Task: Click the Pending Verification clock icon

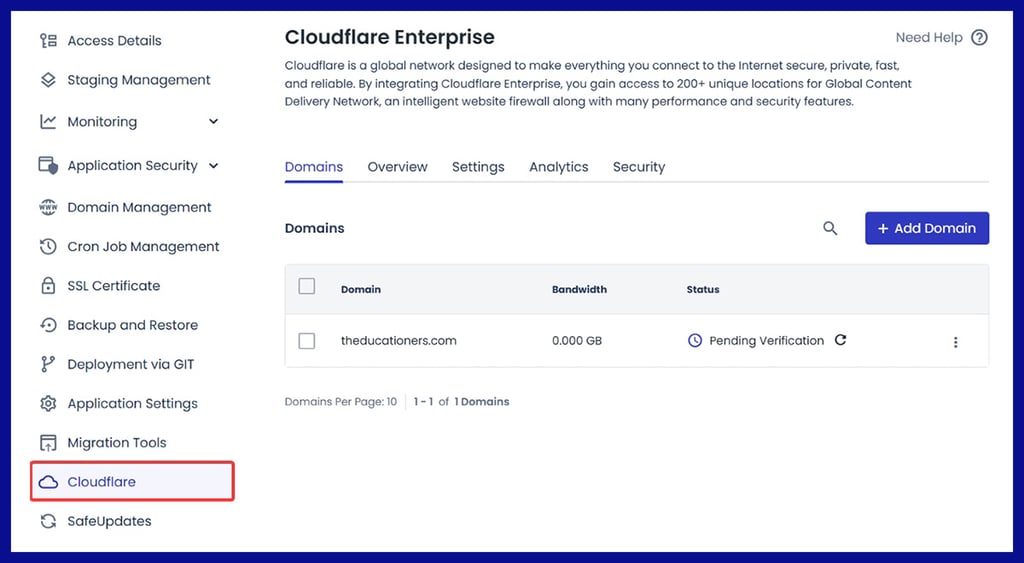Action: pyautogui.click(x=695, y=340)
